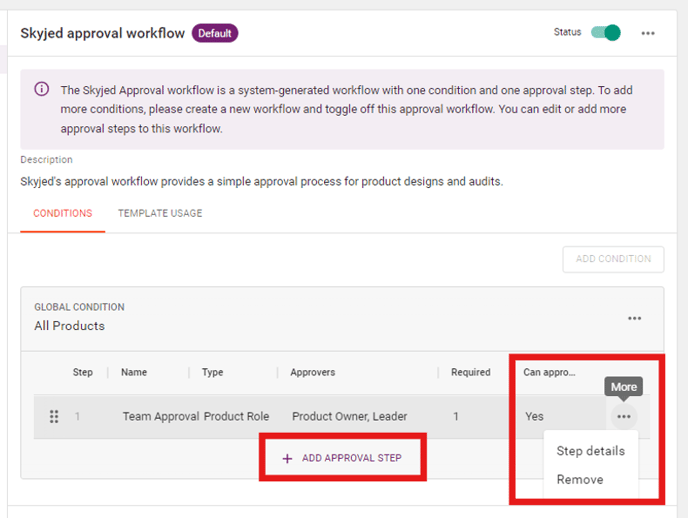Click the 'Yes' can approve cell

(534, 416)
